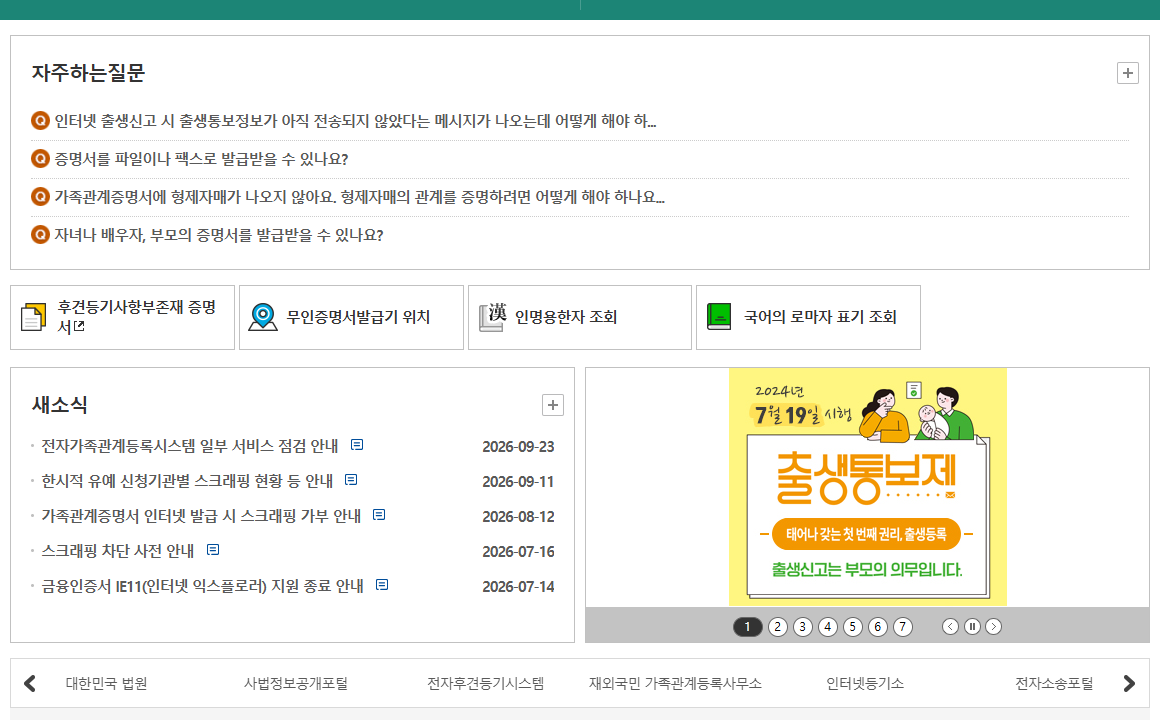Viewport: 1160px width, 720px height.
Task: Expand the 새소식 list with plus button
Action: (553, 405)
